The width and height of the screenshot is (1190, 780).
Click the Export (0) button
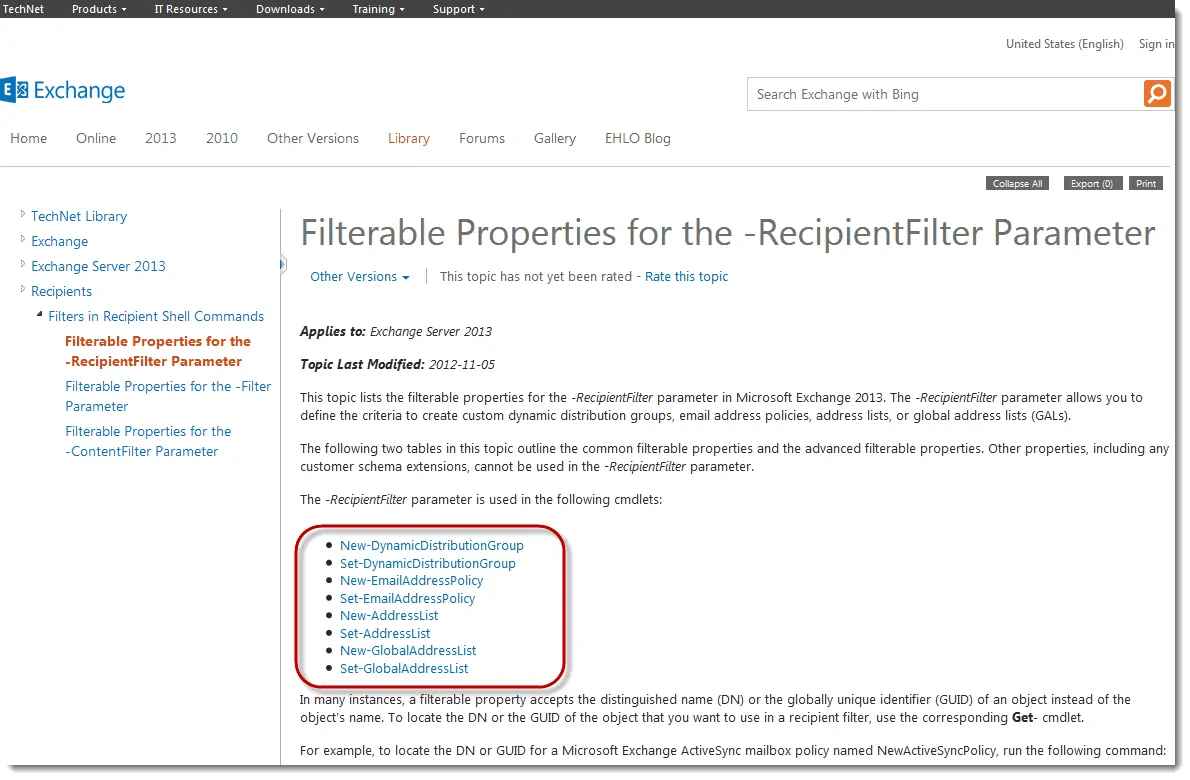[x=1091, y=184]
